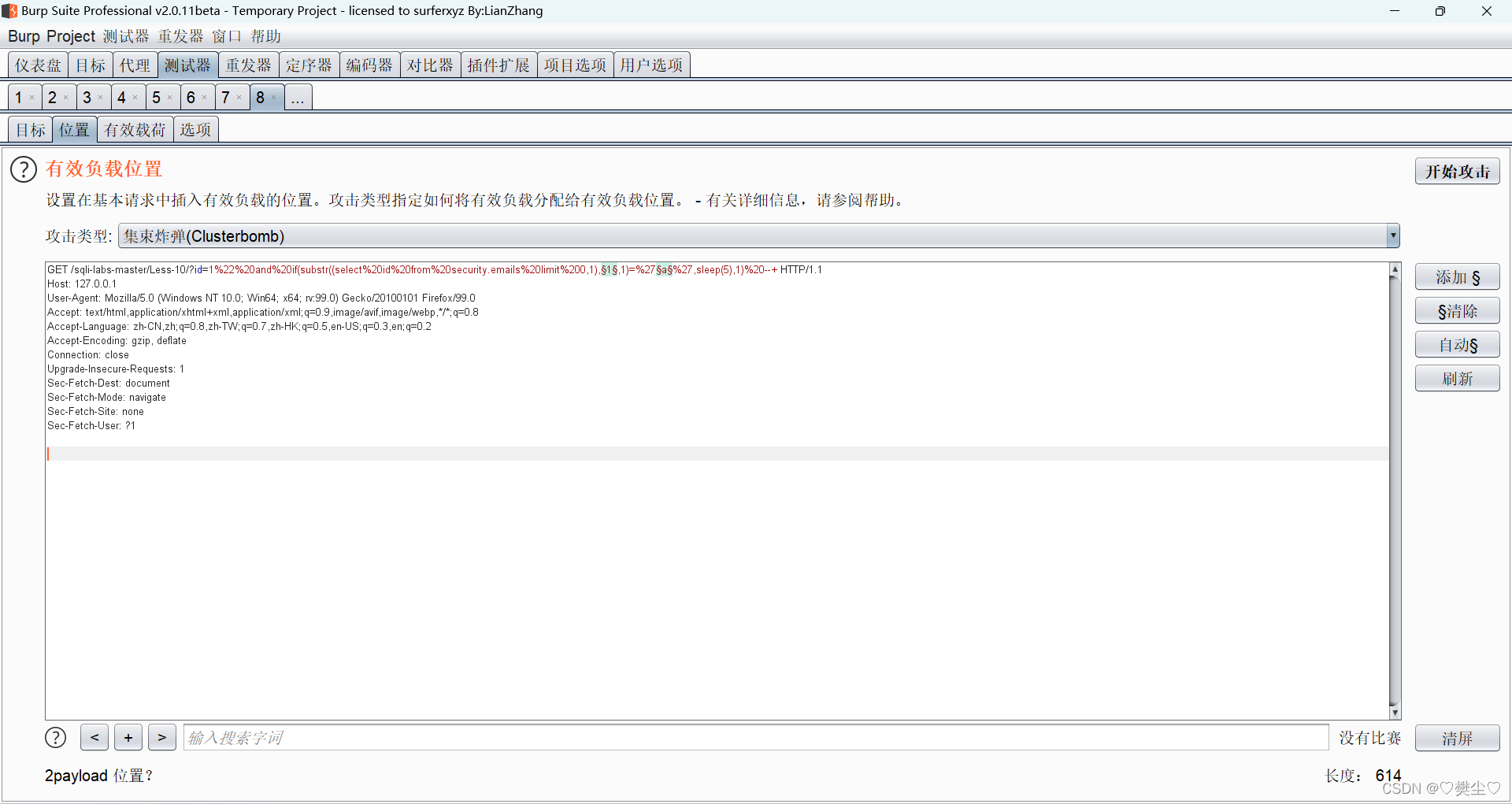The width and height of the screenshot is (1512, 804).
Task: Open the Burp menu
Action: [24, 36]
